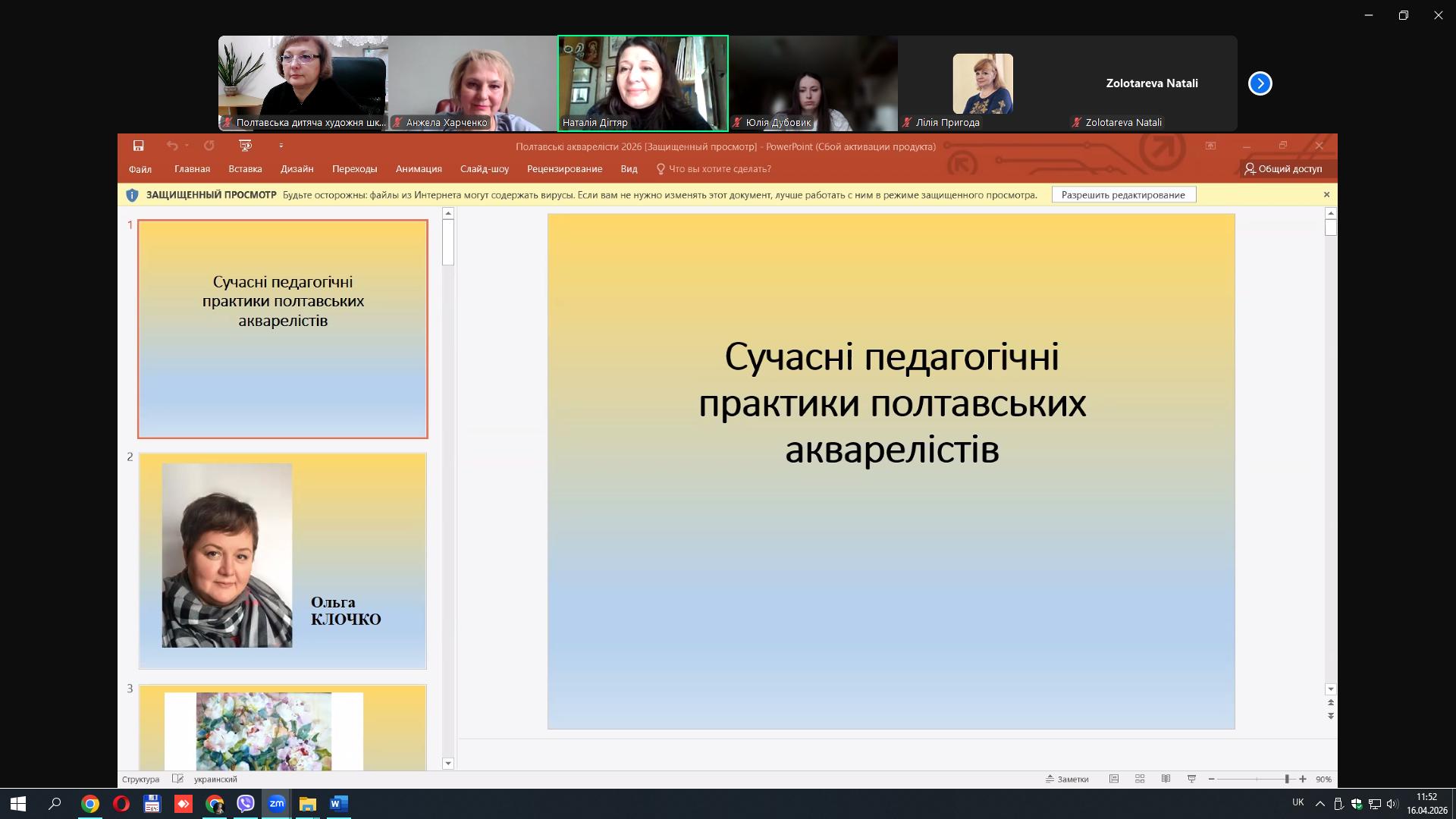
Task: Open Word from the Windows taskbar
Action: pos(338,804)
